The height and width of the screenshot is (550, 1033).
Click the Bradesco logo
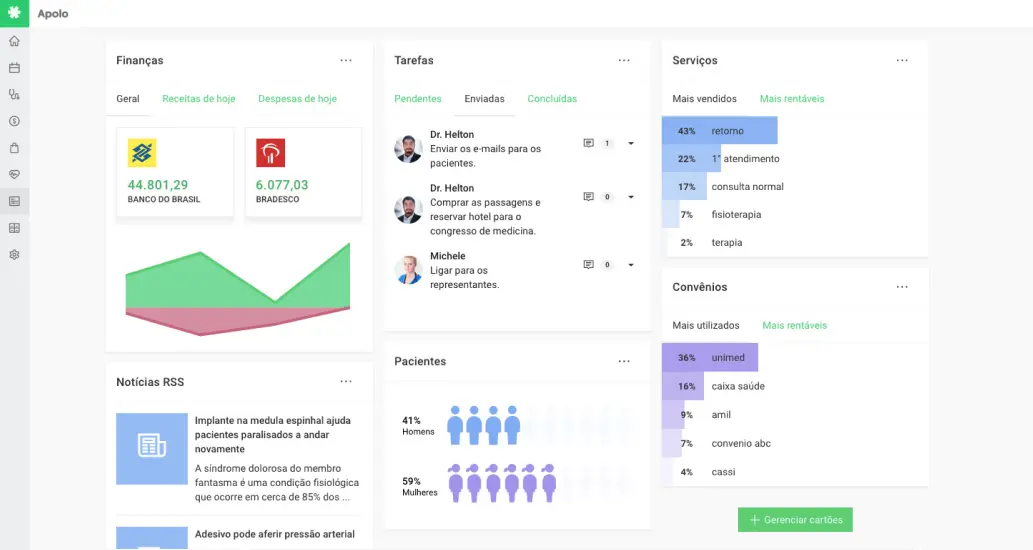[270, 153]
